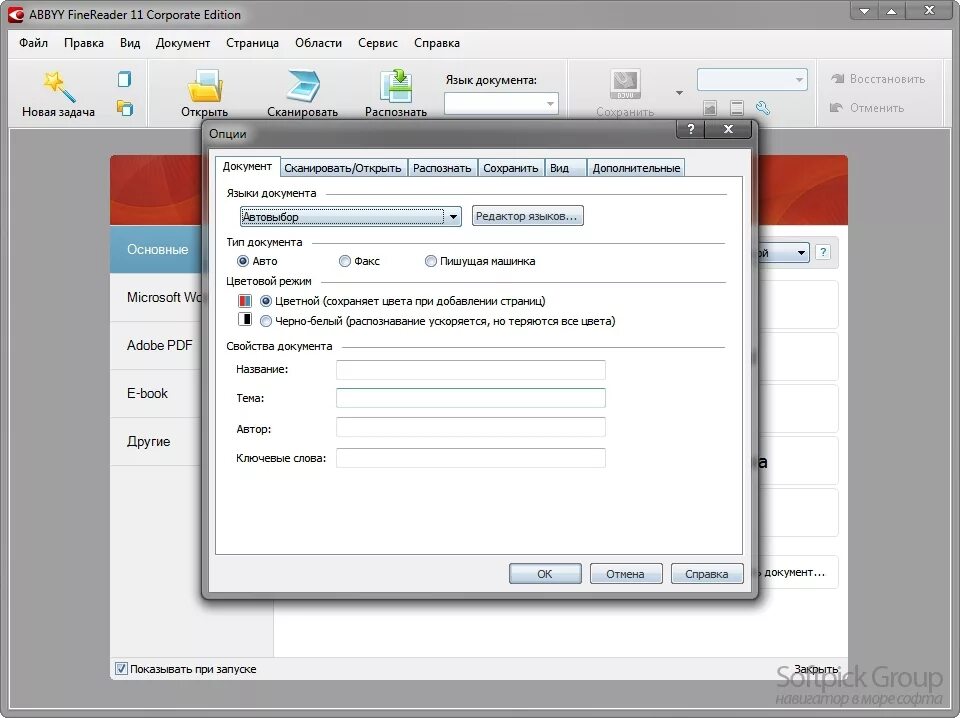960x718 pixels.
Task: Select the E-book category in task window
Action: point(157,394)
